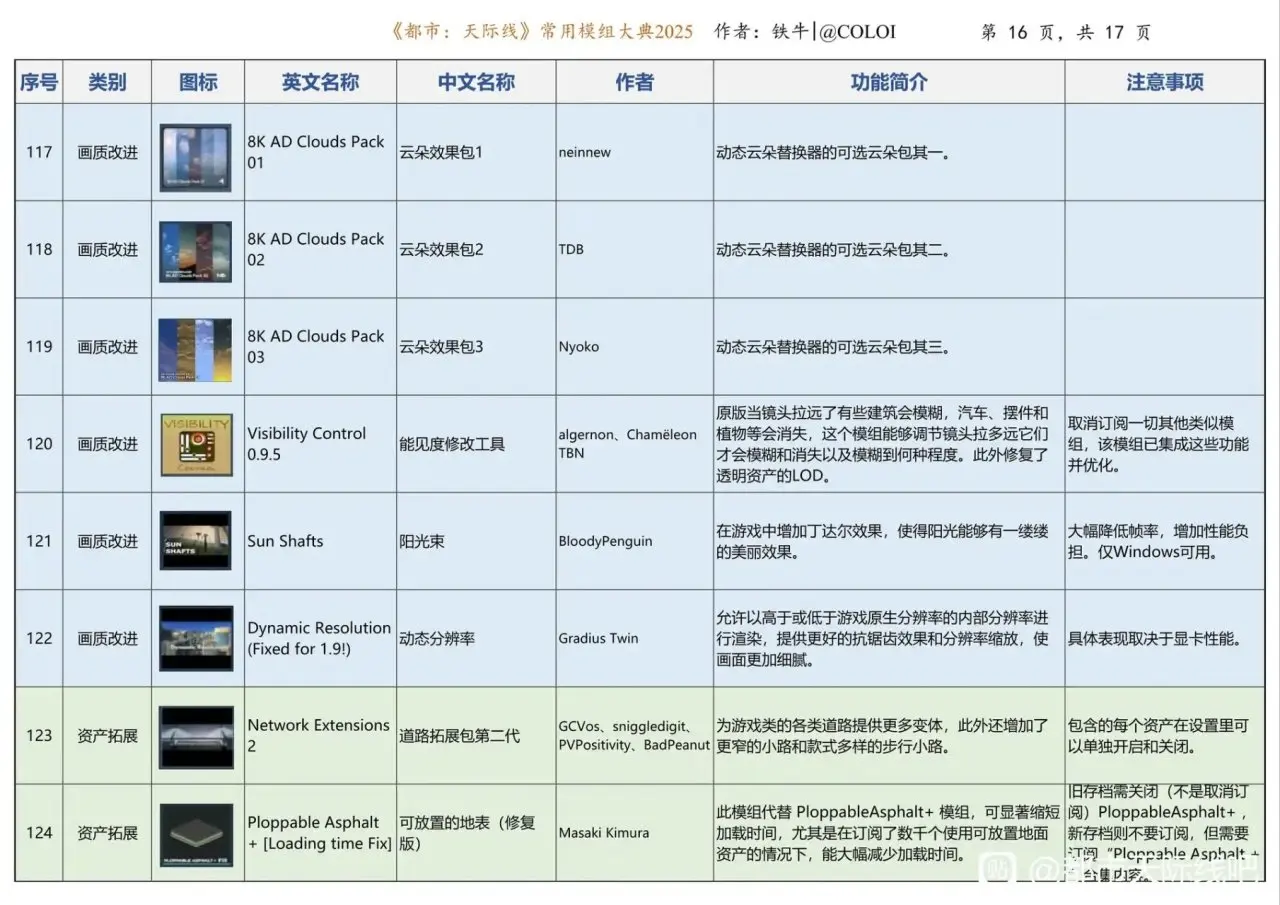The width and height of the screenshot is (1280, 905).
Task: Open the Sun Shafts mod thumbnail
Action: 196,541
